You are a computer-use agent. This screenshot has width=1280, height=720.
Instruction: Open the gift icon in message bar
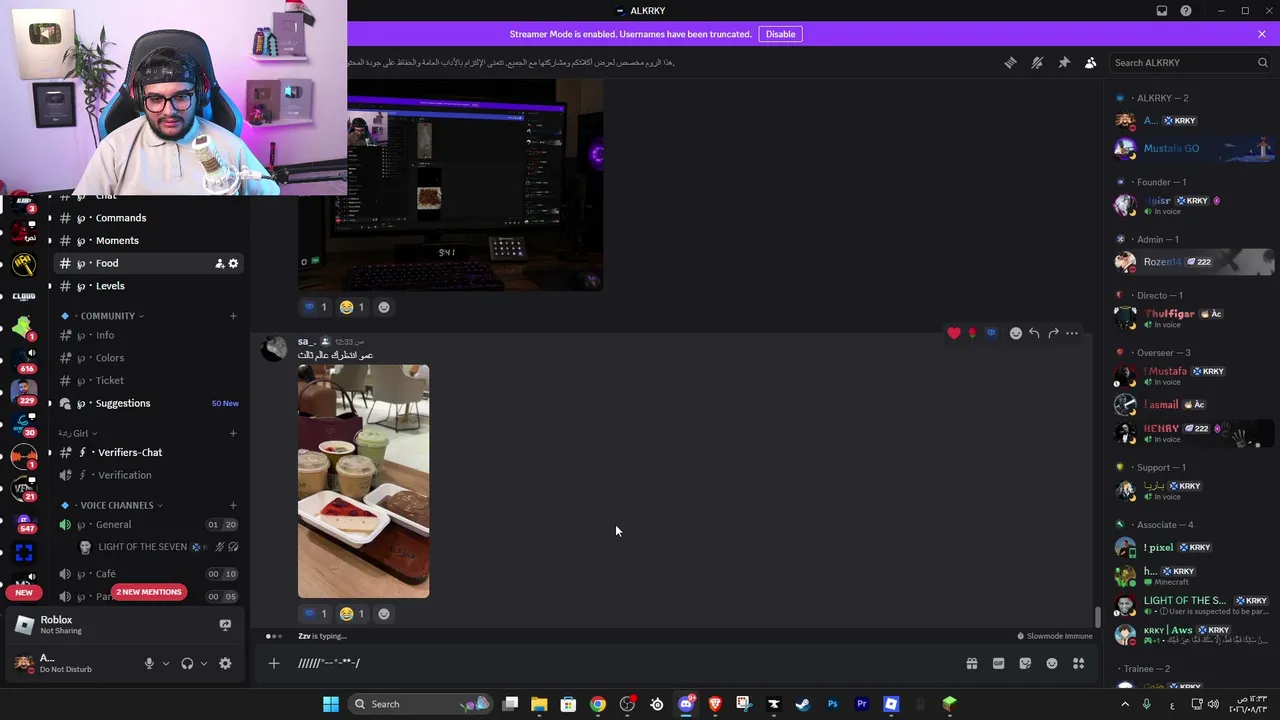click(971, 663)
